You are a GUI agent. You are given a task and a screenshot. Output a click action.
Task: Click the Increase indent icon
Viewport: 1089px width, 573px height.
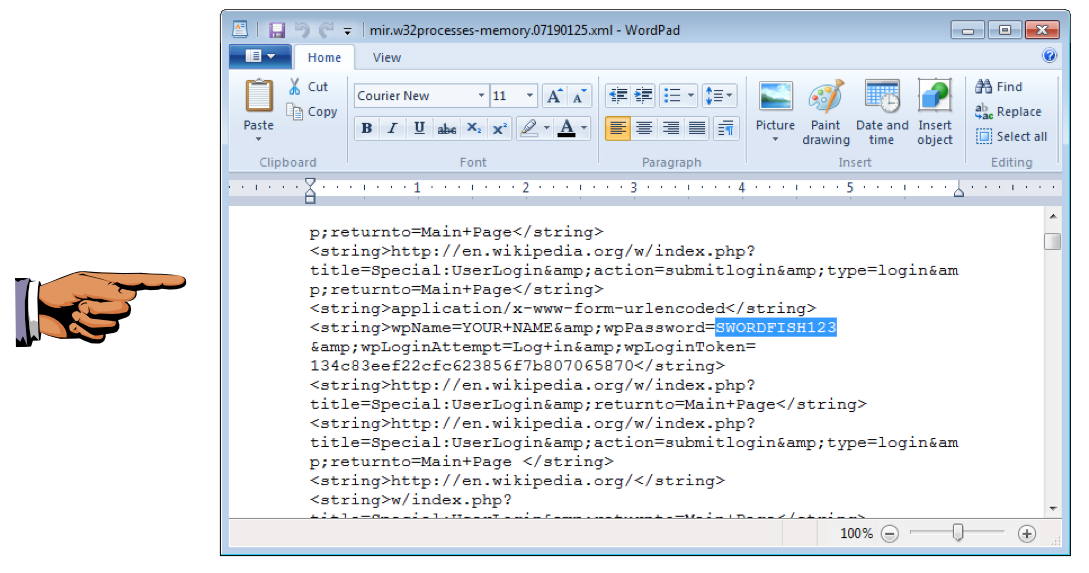(644, 96)
